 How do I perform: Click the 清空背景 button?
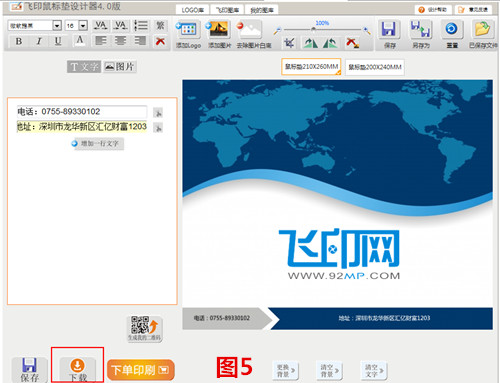[x=330, y=370]
